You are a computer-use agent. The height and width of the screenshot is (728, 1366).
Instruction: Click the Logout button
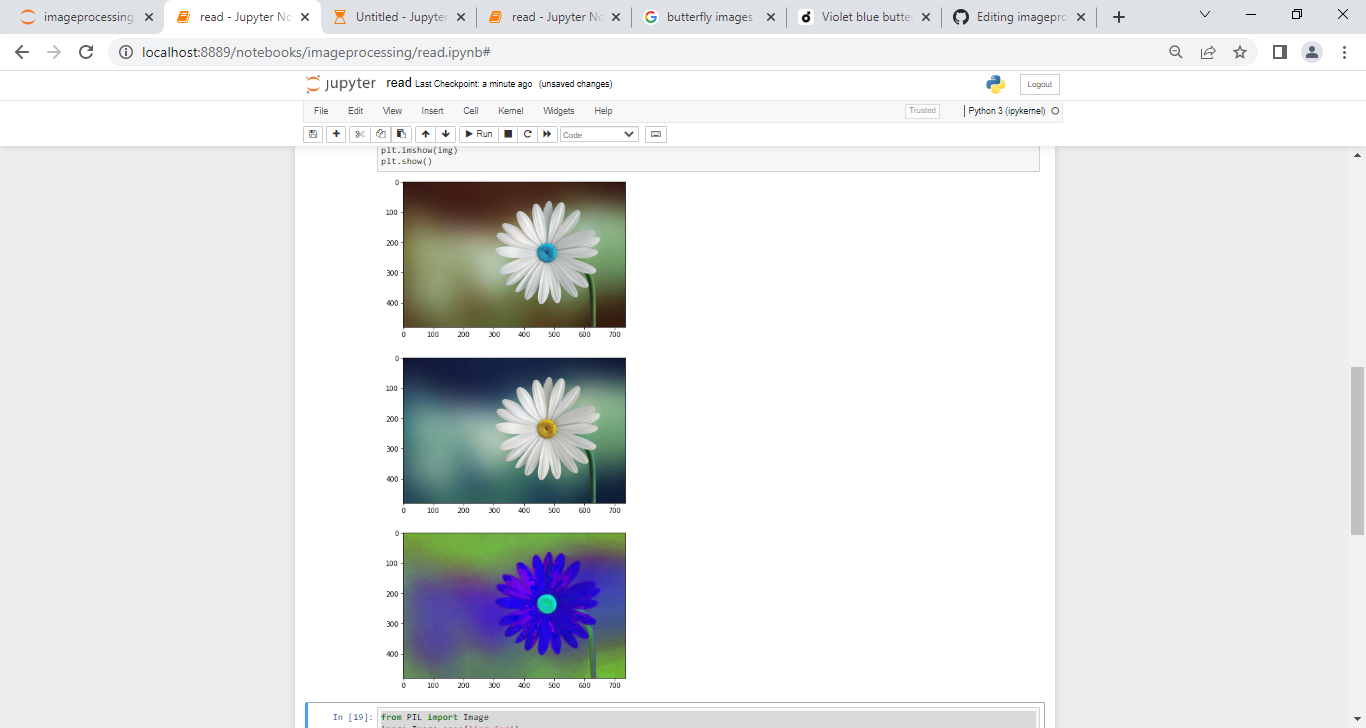click(1039, 85)
